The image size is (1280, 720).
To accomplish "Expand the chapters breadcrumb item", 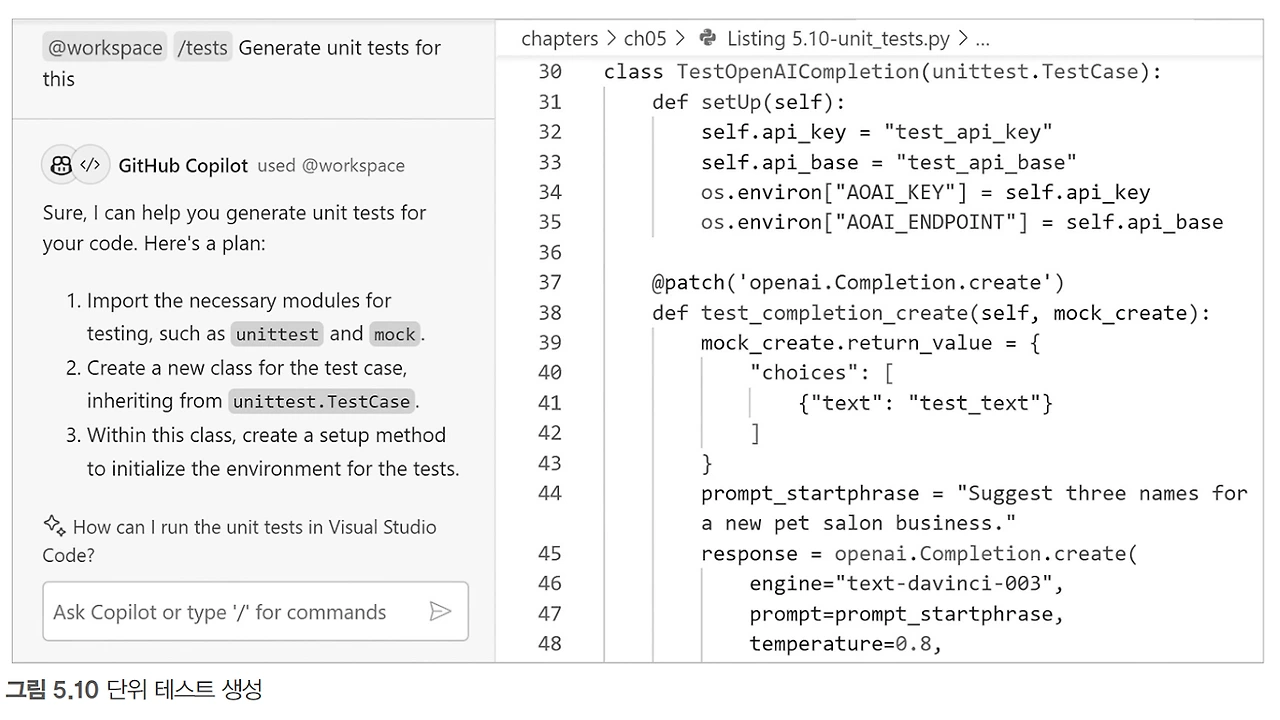I will 559,39.
